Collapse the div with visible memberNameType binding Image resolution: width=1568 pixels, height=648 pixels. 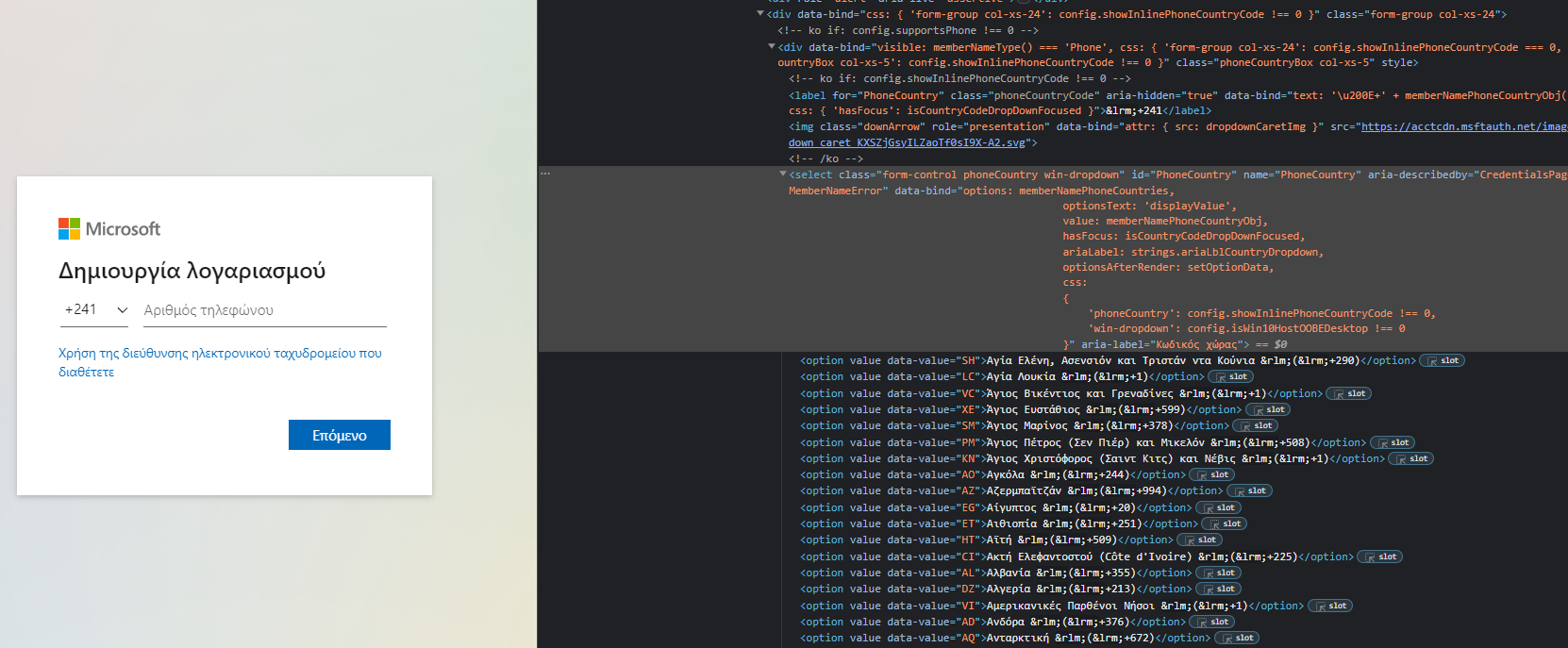click(x=772, y=46)
